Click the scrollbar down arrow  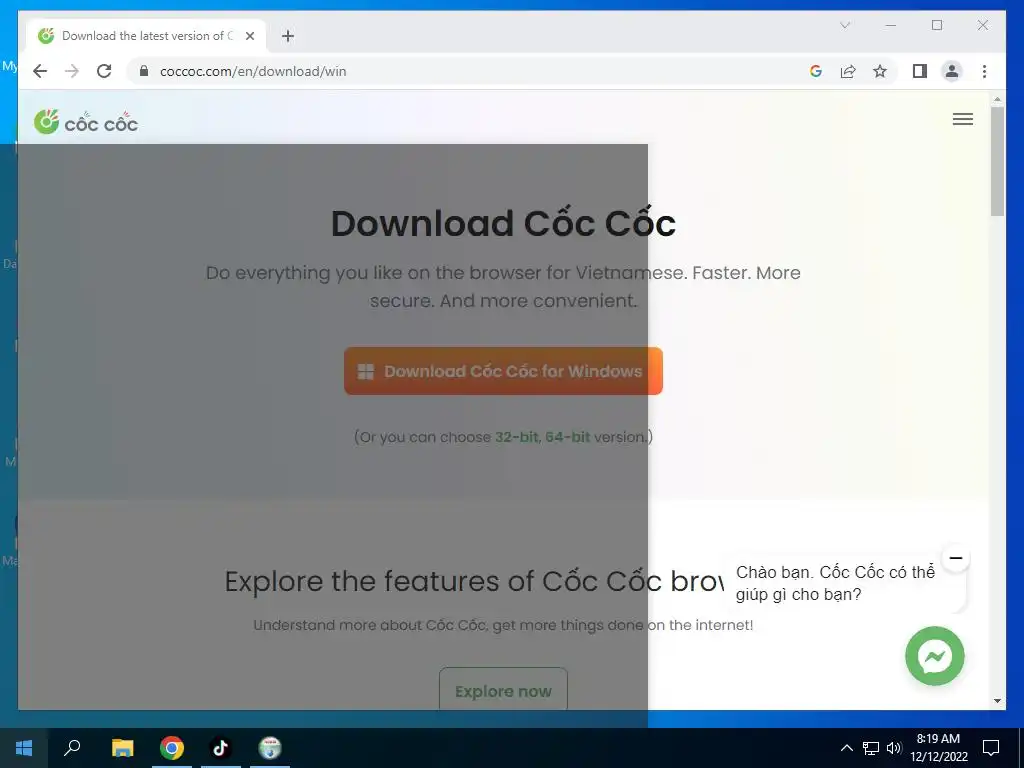[997, 701]
